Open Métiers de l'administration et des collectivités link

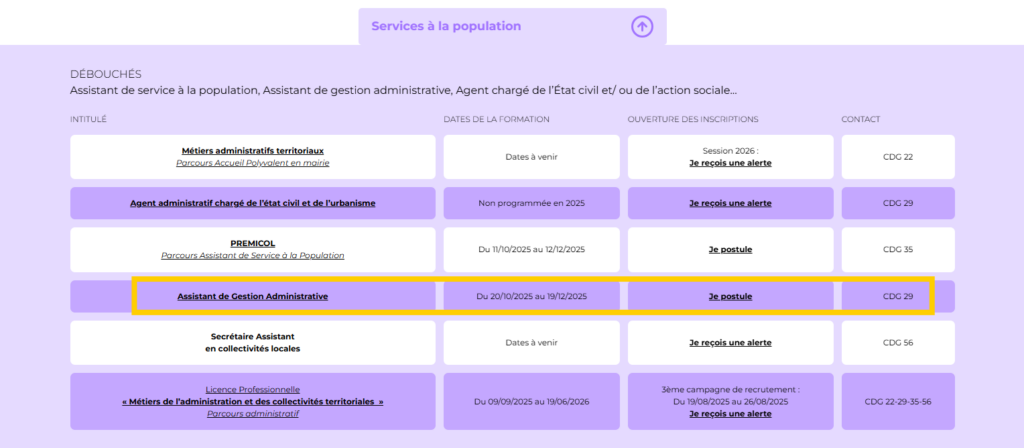click(253, 401)
